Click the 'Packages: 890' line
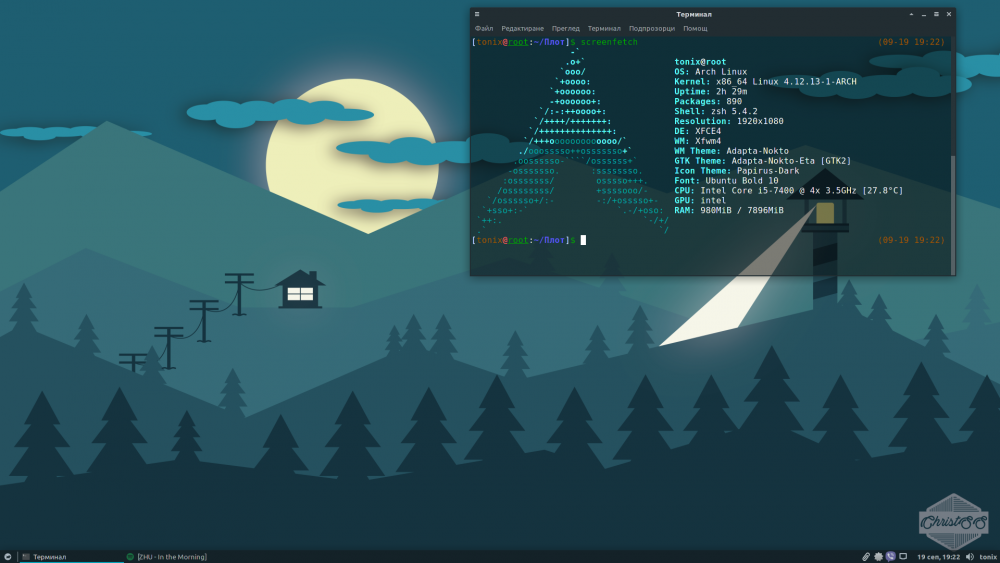Screen dimensions: 1000x563 [x=708, y=101]
